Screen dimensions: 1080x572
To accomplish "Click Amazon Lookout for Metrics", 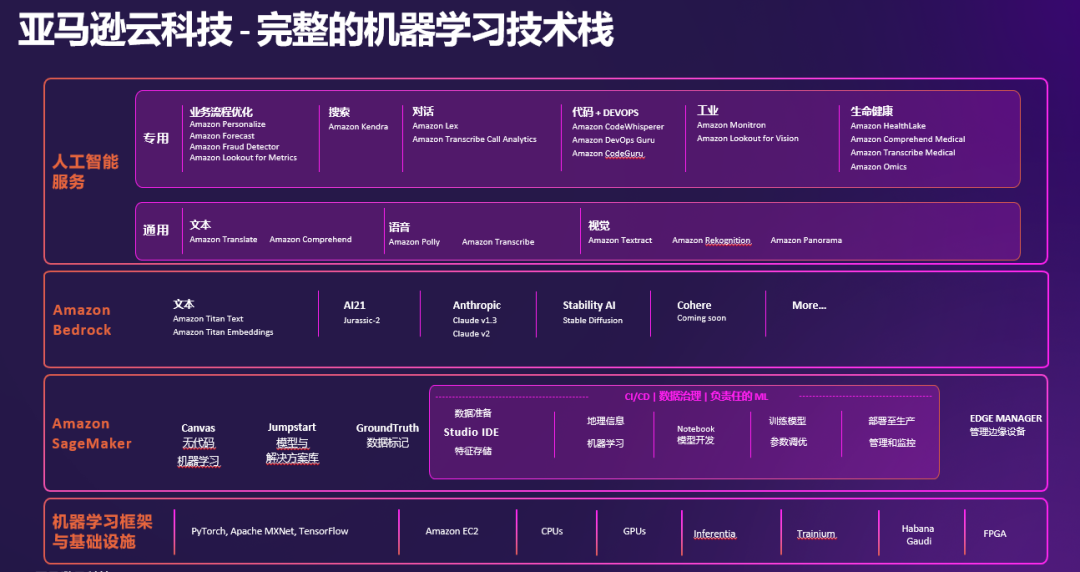I will point(243,158).
